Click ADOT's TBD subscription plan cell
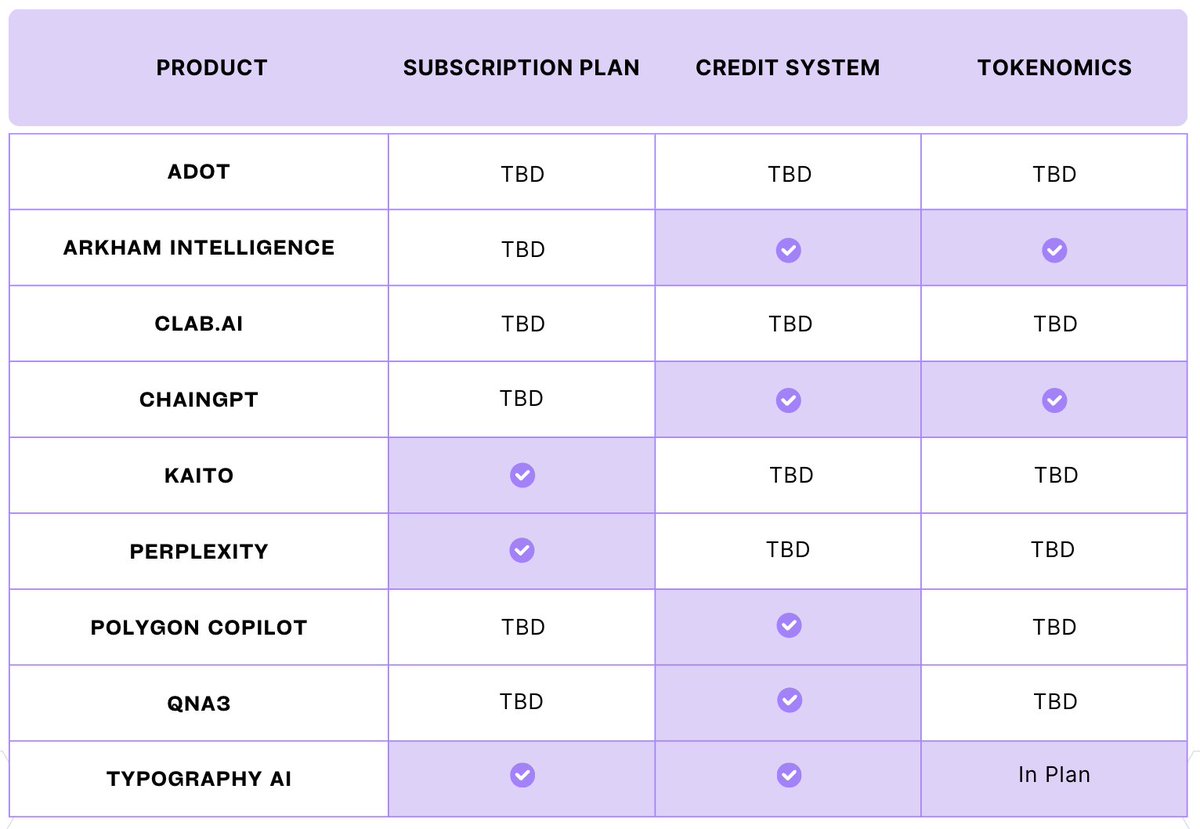The height and width of the screenshot is (829, 1200). click(x=522, y=172)
